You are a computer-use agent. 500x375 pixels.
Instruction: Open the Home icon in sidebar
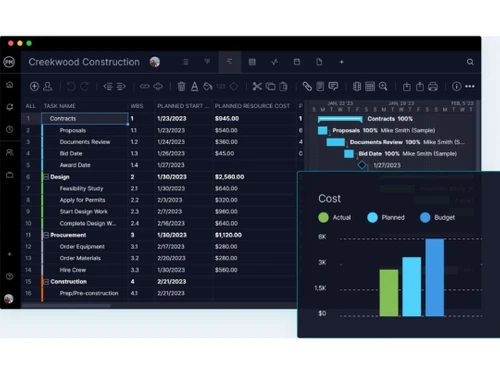[x=10, y=85]
